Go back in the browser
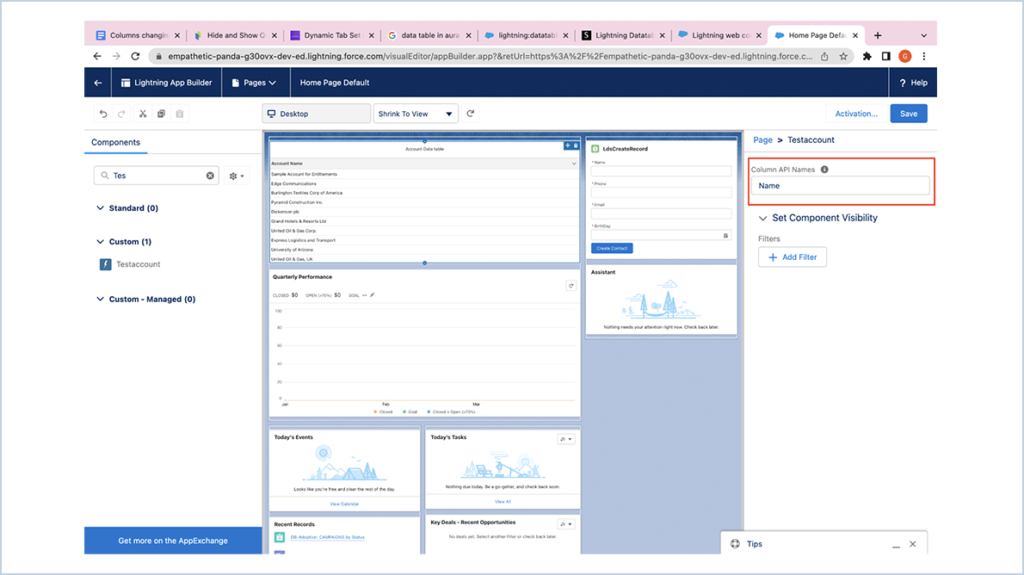The image size is (1024, 575). (x=97, y=56)
